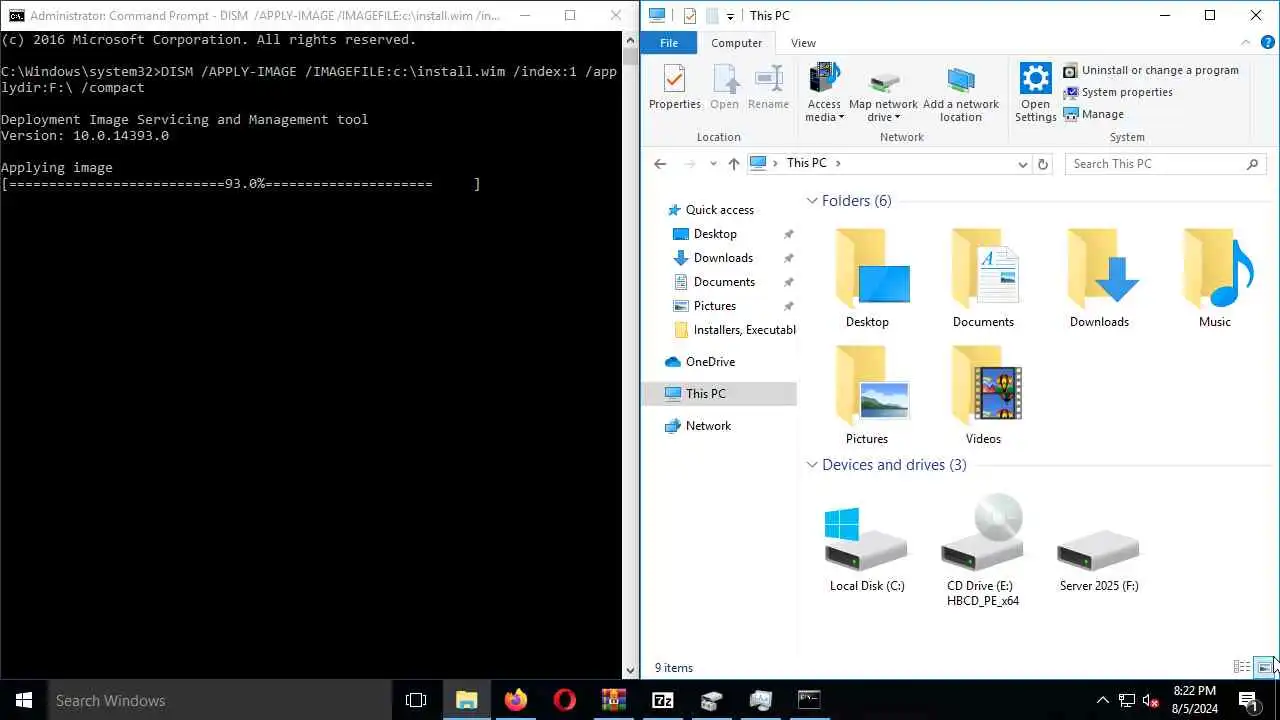Select the Documents folder icon
The width and height of the screenshot is (1280, 720).
tap(983, 278)
